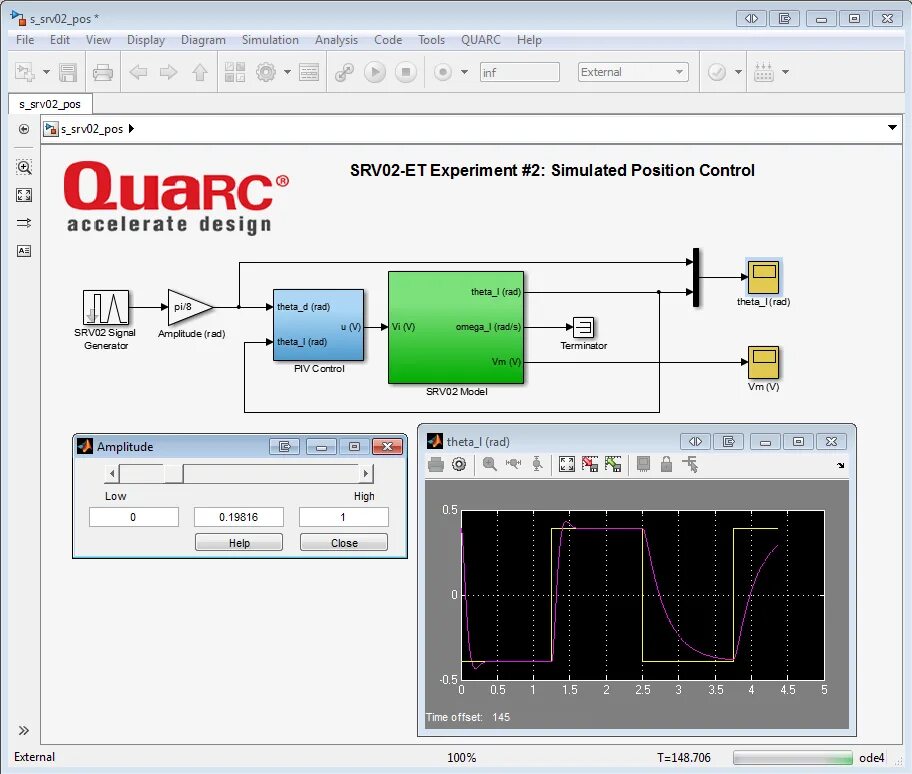Screen dimensions: 912x774
Task: Click Save current axes settings icon
Action: (x=590, y=464)
